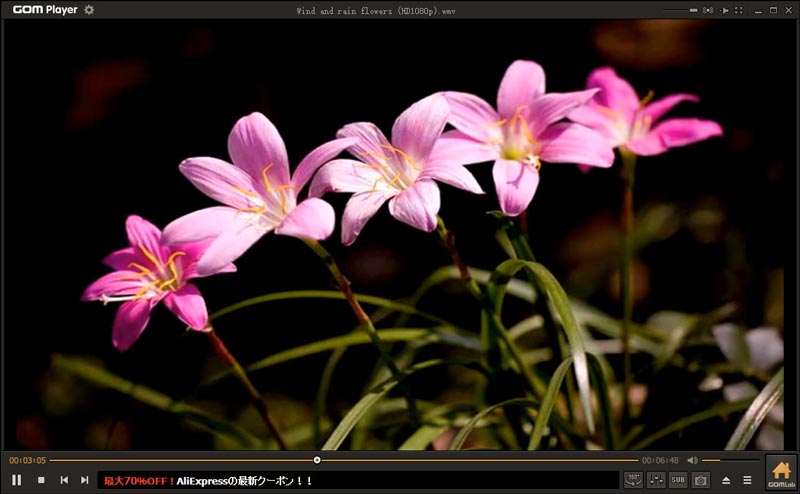The height and width of the screenshot is (494, 800).
Task: Open the AliExpress coupon ad link
Action: tap(209, 481)
